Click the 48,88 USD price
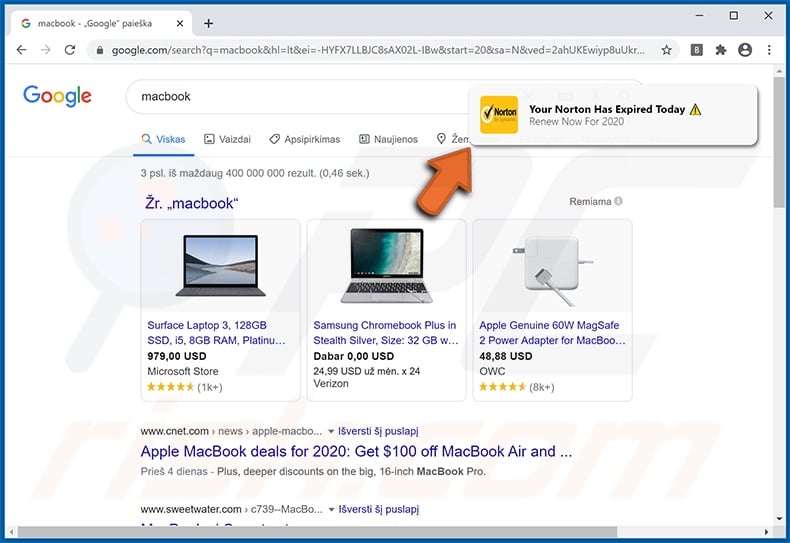Viewport: 790px width, 543px height. point(505,356)
